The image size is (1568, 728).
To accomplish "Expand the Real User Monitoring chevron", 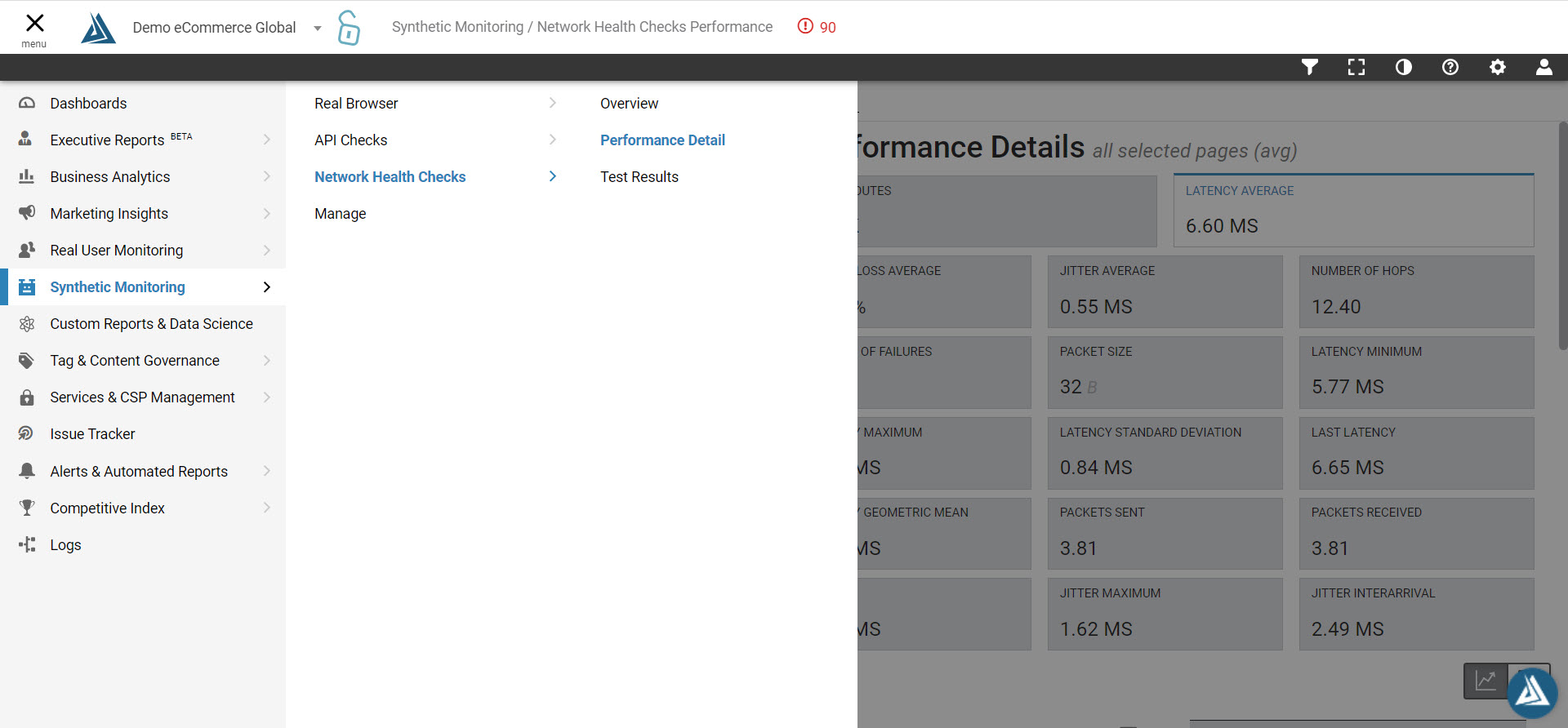I will point(267,250).
